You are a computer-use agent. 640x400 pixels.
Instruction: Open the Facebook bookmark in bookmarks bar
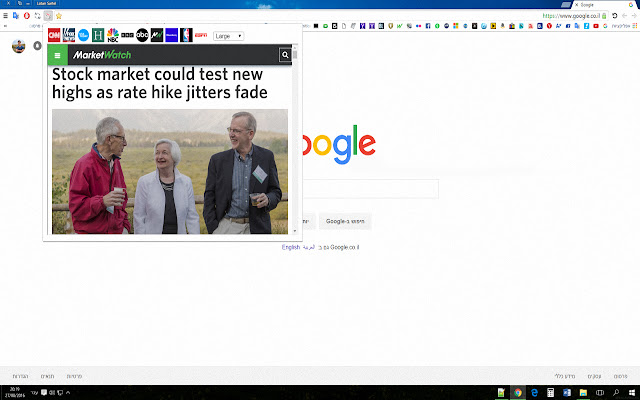coord(428,26)
